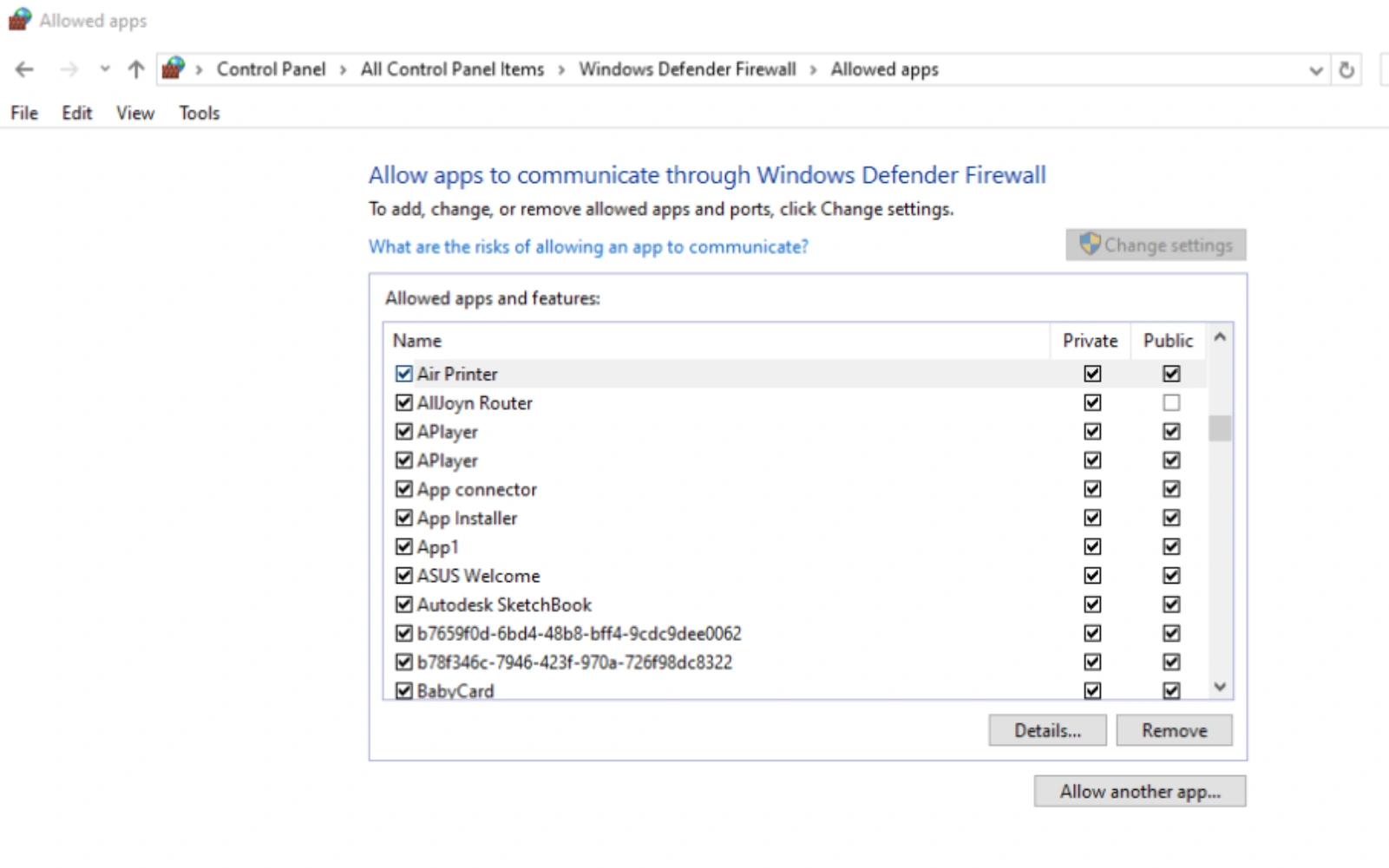The width and height of the screenshot is (1389, 868).
Task: Toggle the Autodesk SketchBook enabled checkbox
Action: pyautogui.click(x=403, y=604)
